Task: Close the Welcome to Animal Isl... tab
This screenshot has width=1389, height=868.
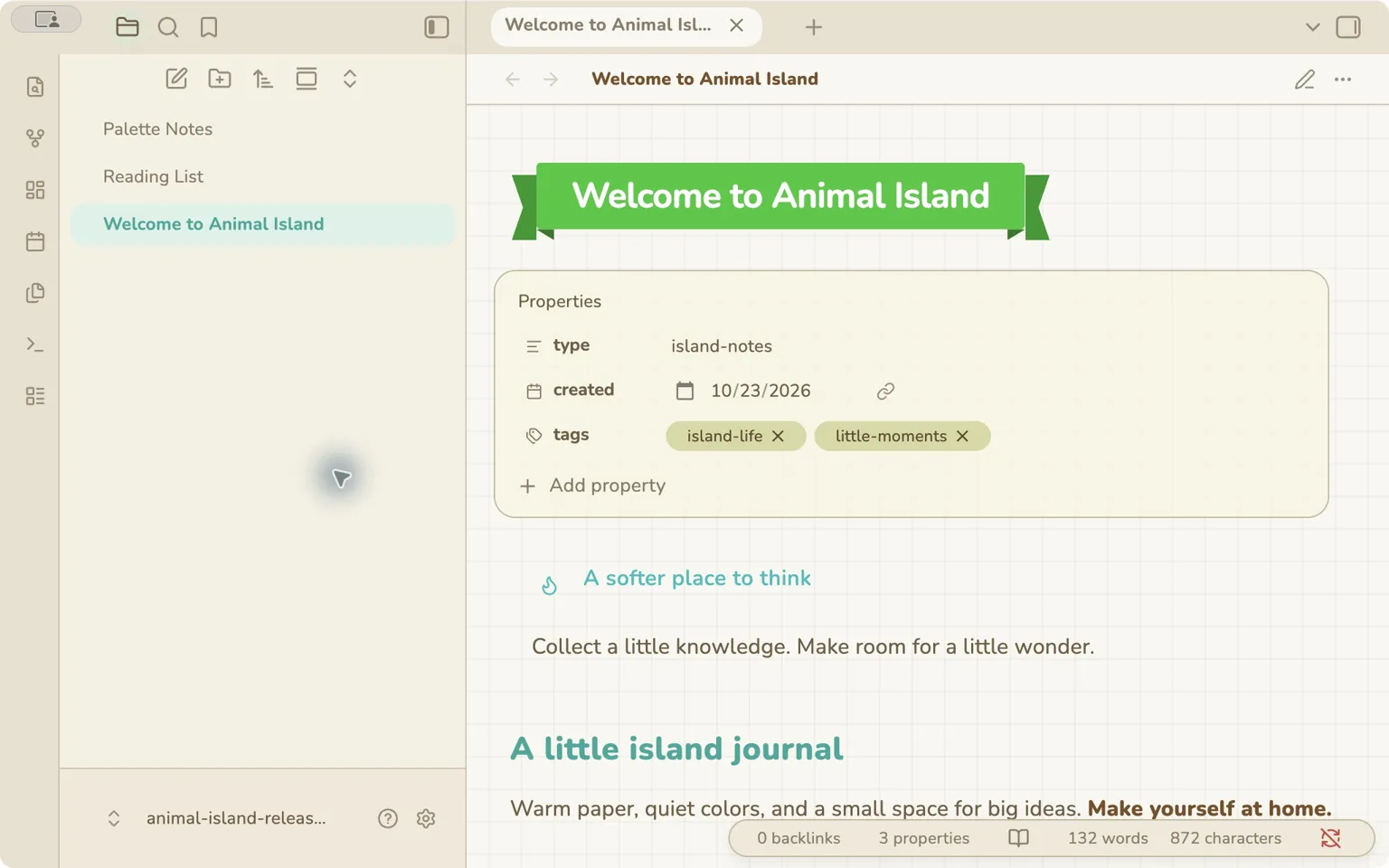Action: tap(737, 25)
